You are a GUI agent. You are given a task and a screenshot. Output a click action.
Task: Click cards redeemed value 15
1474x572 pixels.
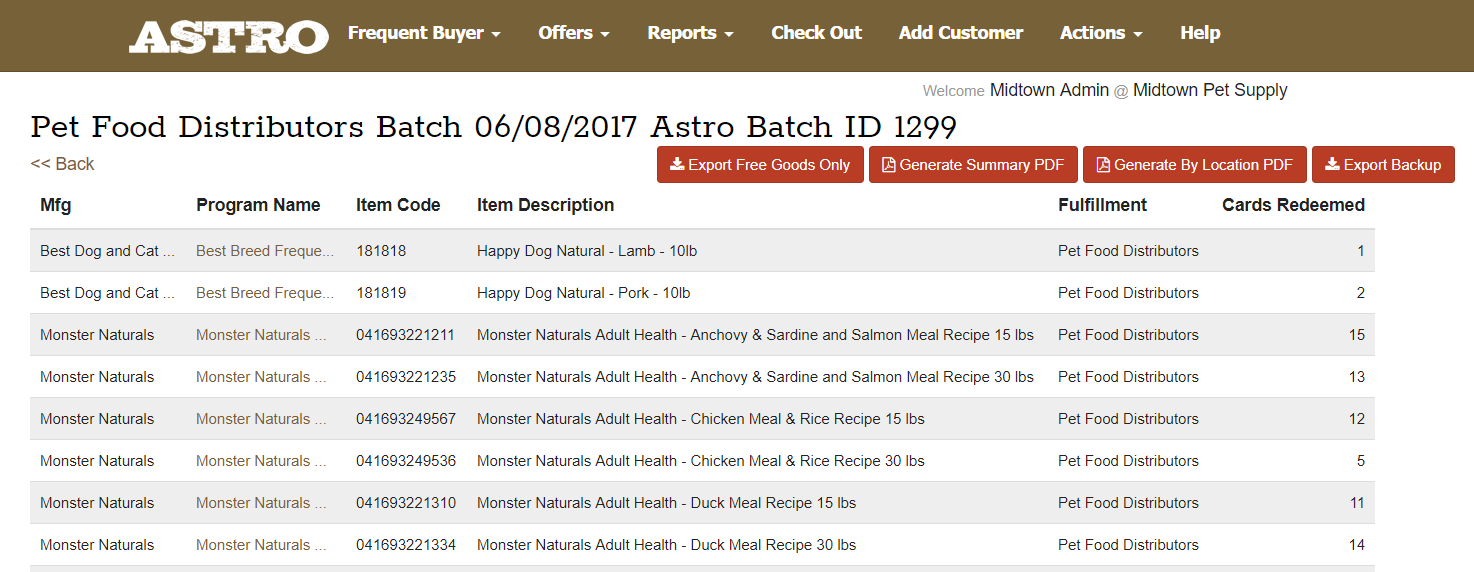click(1357, 335)
